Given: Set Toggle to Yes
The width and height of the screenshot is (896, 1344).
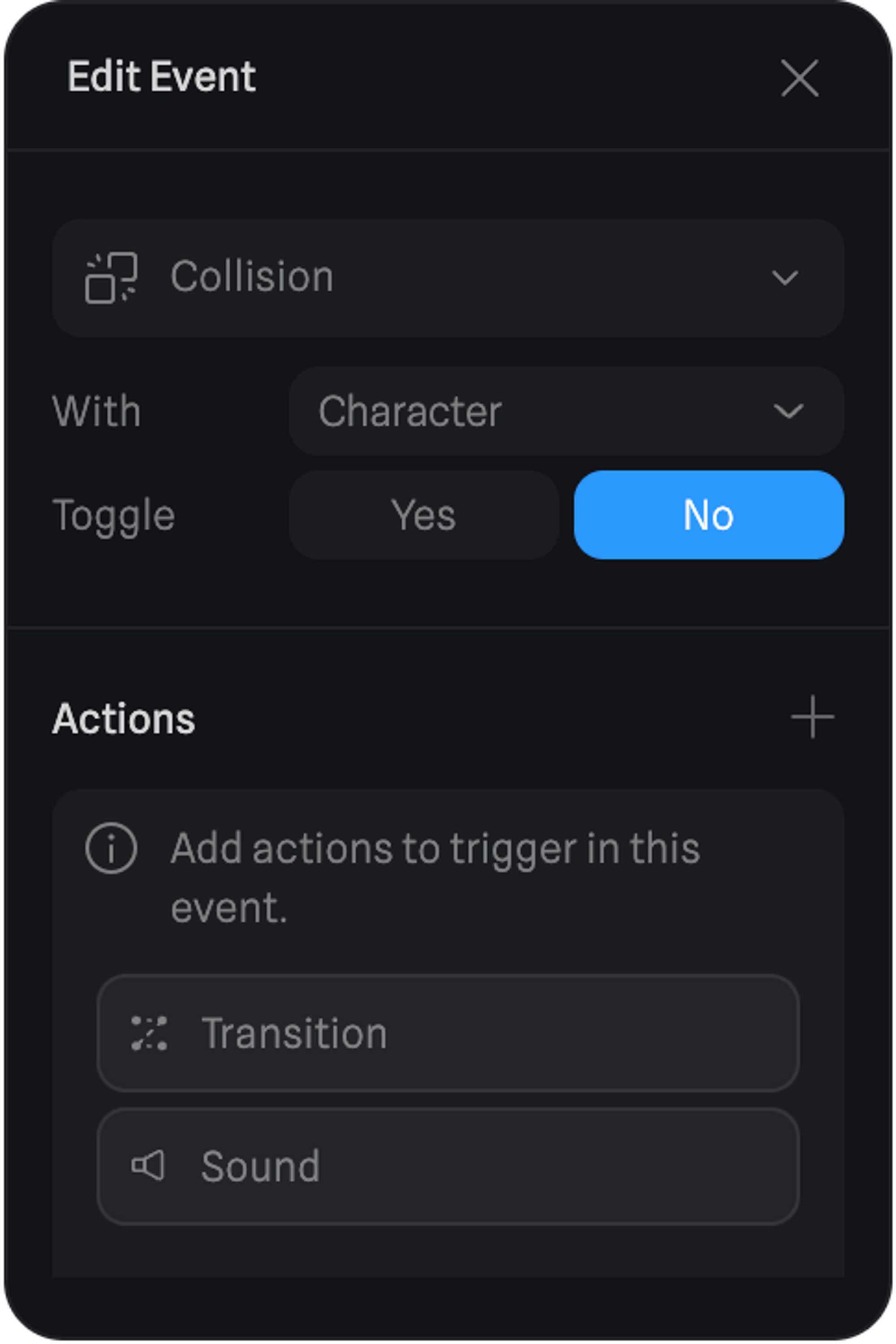Looking at the screenshot, I should coord(423,515).
